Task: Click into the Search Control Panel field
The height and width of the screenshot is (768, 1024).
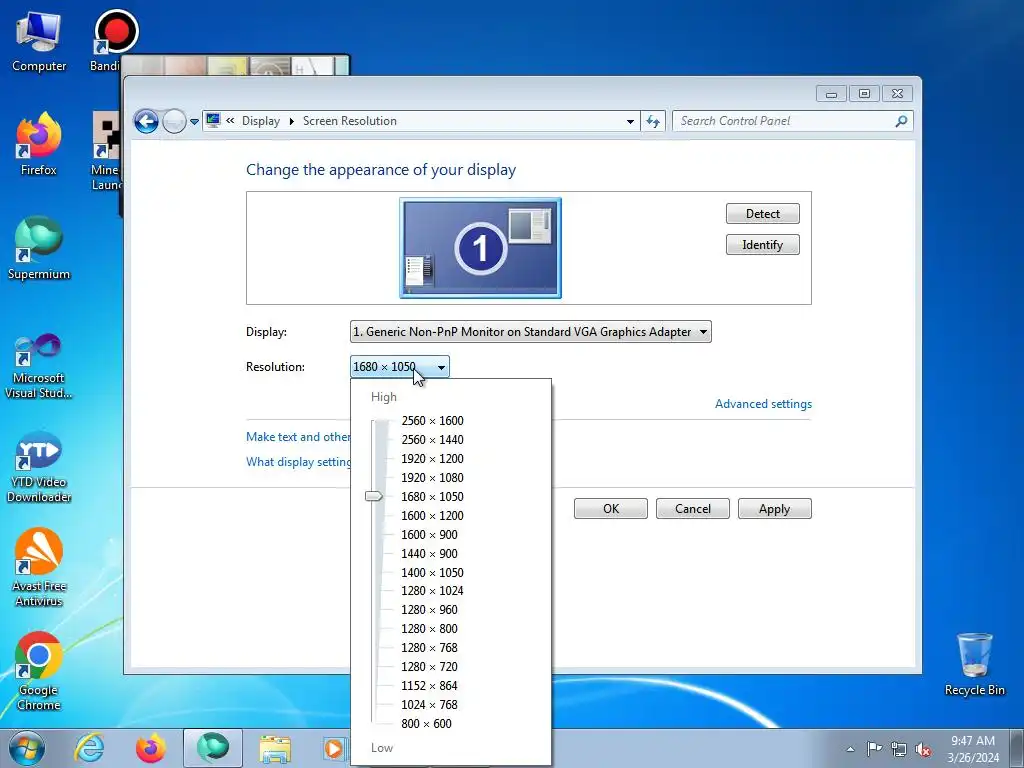Action: tap(784, 121)
